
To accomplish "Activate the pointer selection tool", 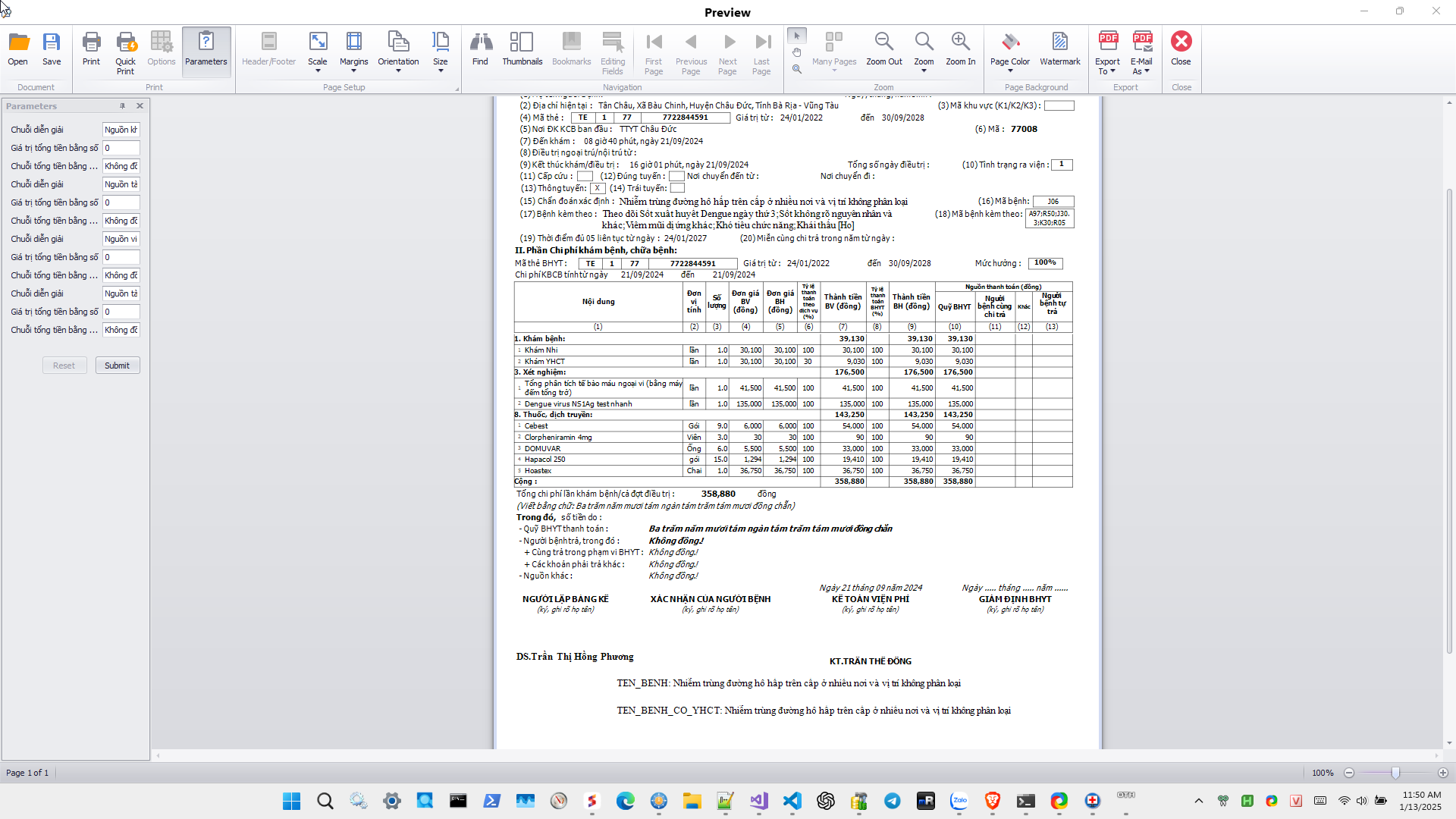I will click(x=796, y=36).
